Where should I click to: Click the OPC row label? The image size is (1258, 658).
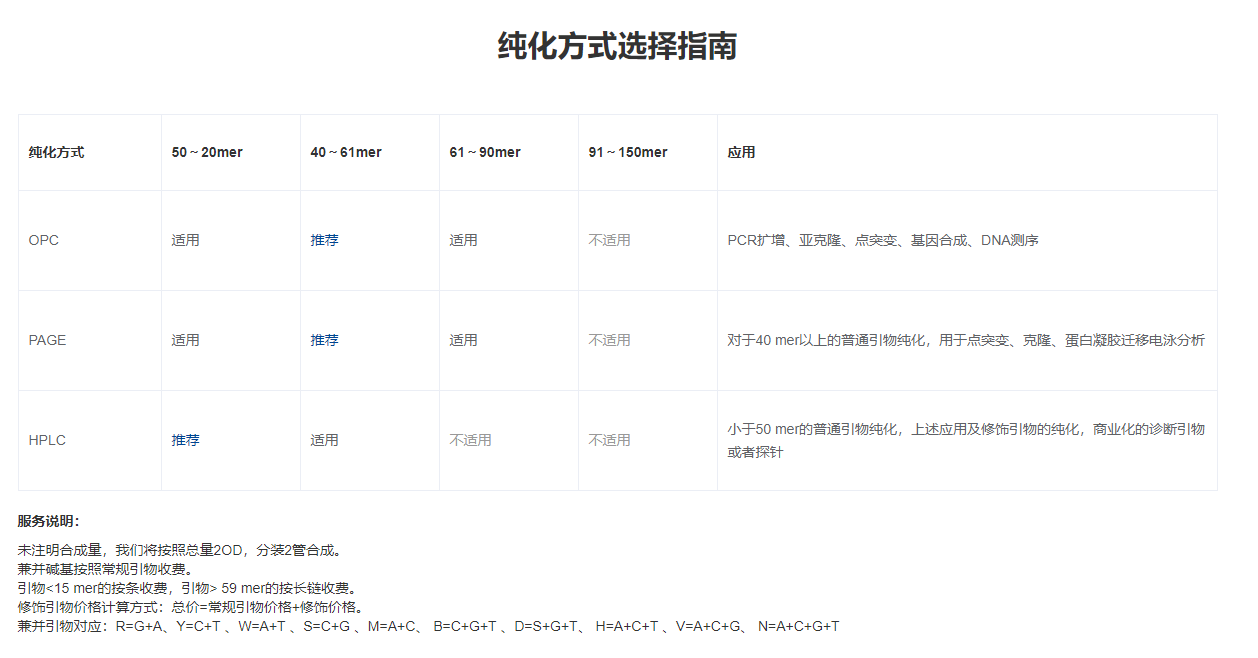click(44, 241)
